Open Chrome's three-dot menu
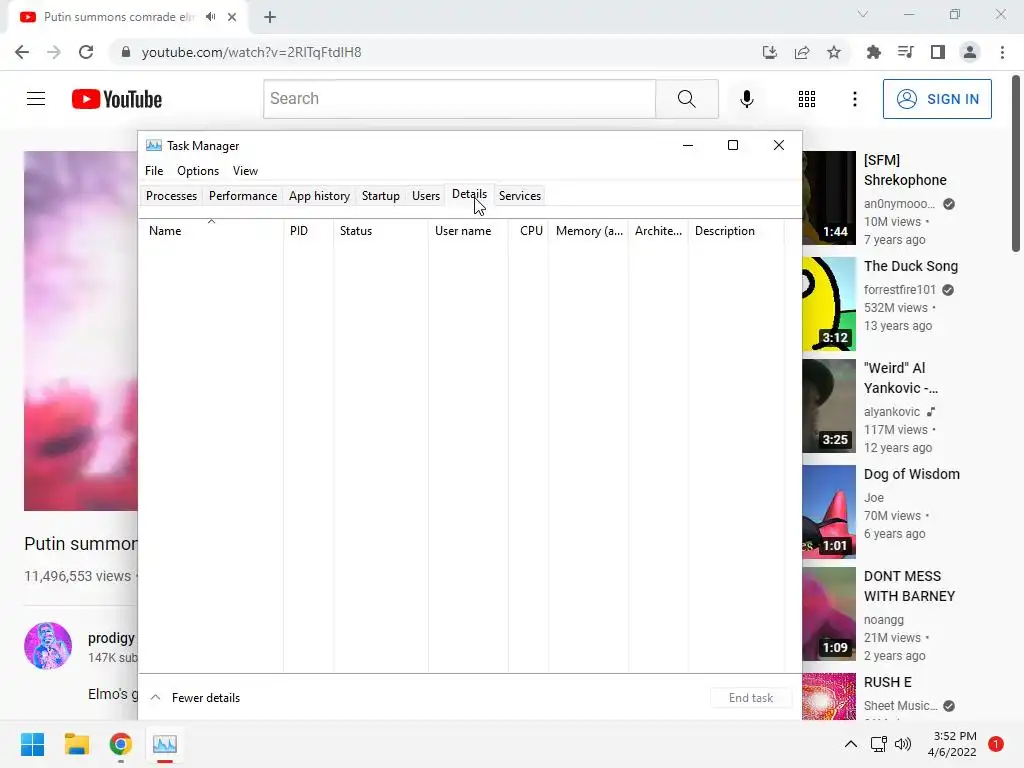 point(1002,52)
